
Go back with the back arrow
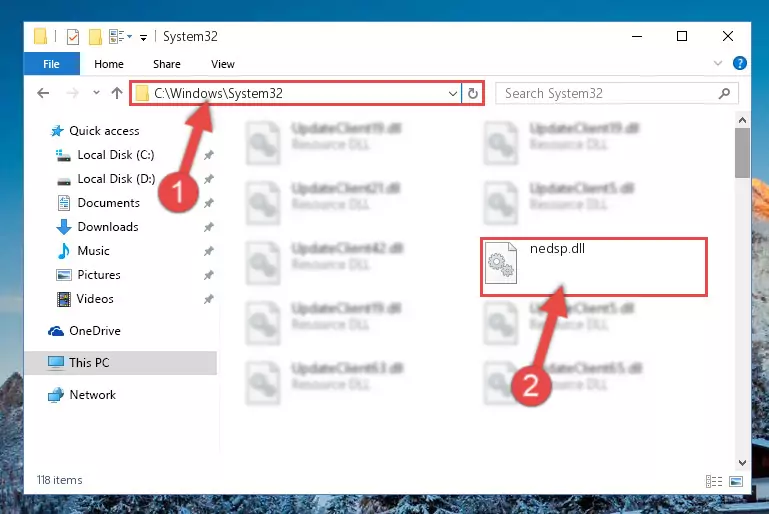pyautogui.click(x=43, y=93)
